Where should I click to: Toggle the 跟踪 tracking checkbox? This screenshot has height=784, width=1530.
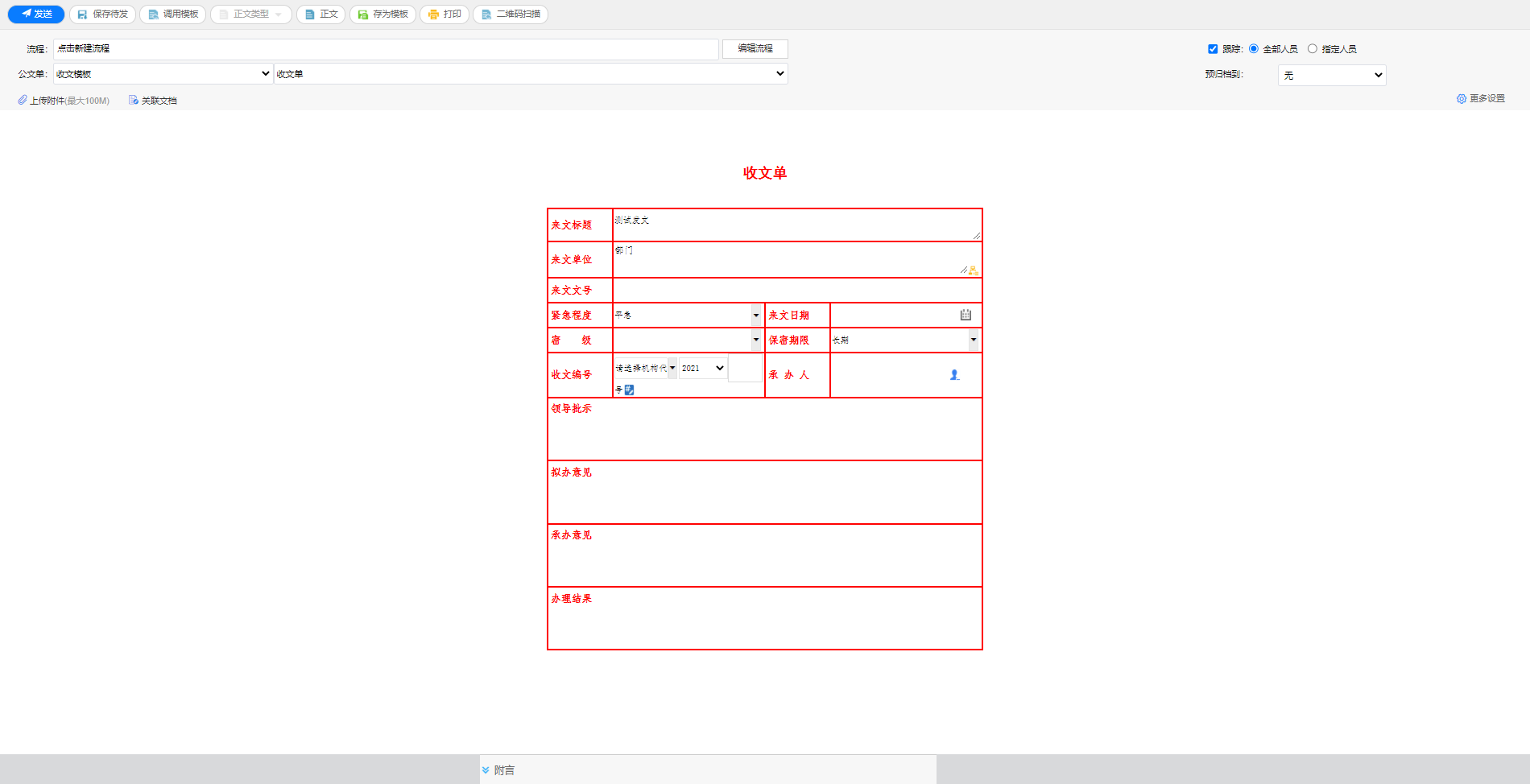tap(1213, 48)
